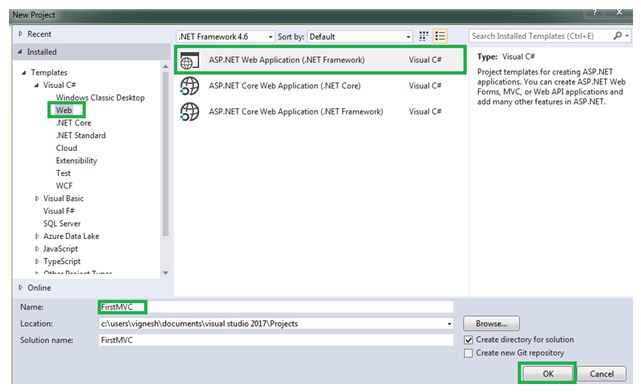
Task: Click the tree scrollbar down arrow
Action: (166, 273)
